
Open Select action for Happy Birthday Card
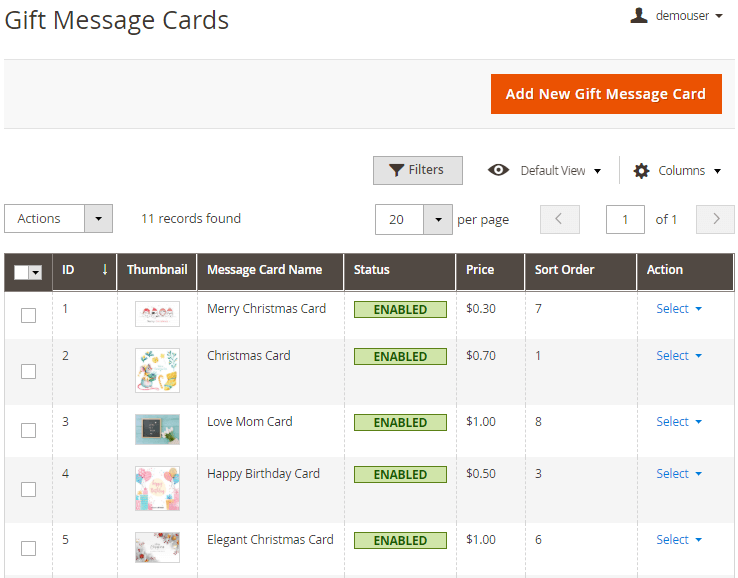click(x=679, y=474)
